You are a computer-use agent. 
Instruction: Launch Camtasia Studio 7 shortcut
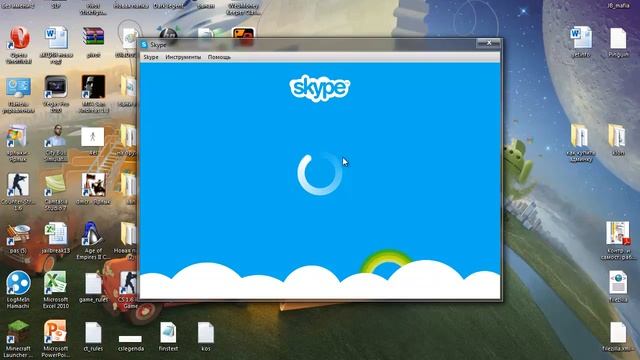coord(56,192)
